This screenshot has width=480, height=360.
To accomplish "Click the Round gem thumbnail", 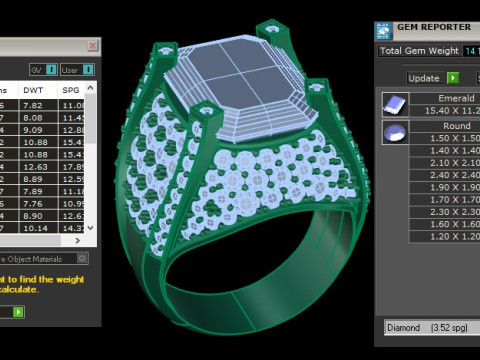I will point(395,132).
